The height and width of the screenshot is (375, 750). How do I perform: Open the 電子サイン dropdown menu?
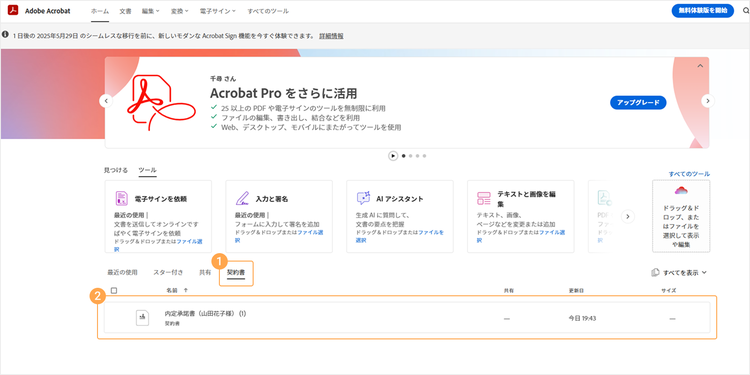coord(218,11)
